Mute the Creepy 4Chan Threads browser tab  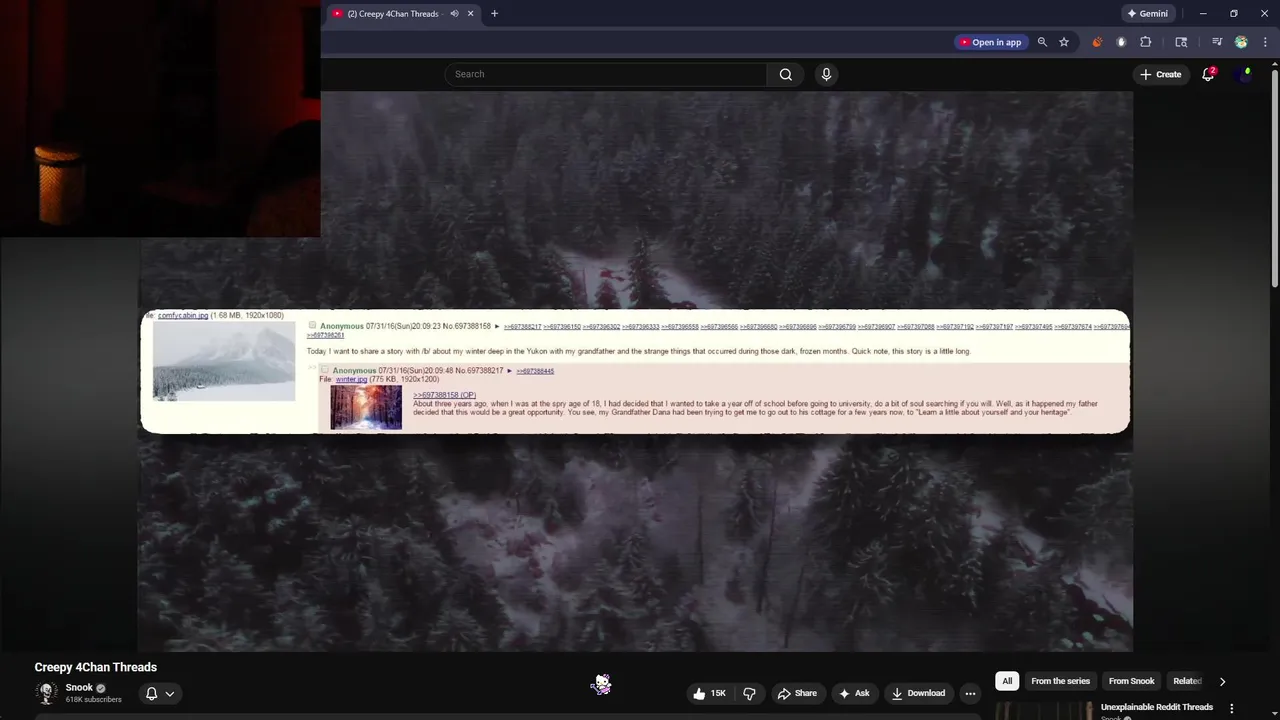tap(454, 14)
